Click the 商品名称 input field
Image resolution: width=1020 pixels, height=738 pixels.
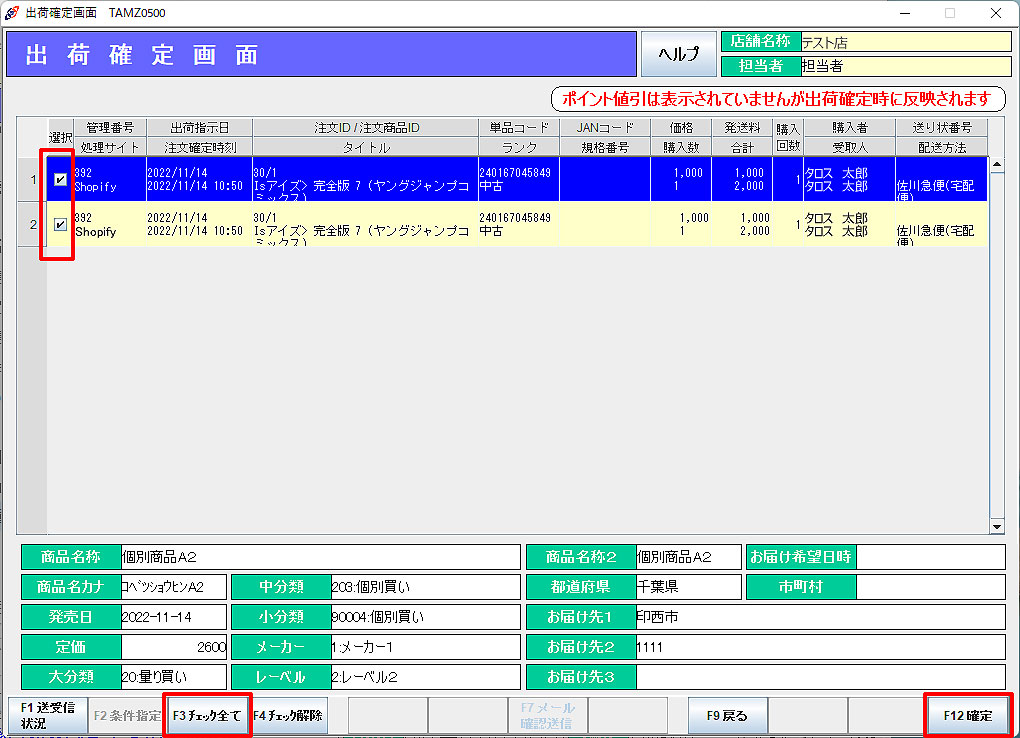(x=319, y=557)
